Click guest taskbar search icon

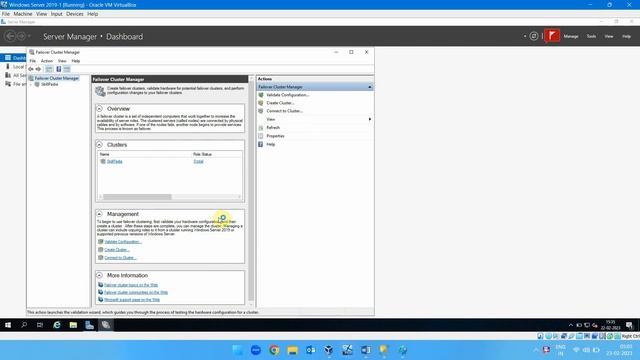(24, 325)
